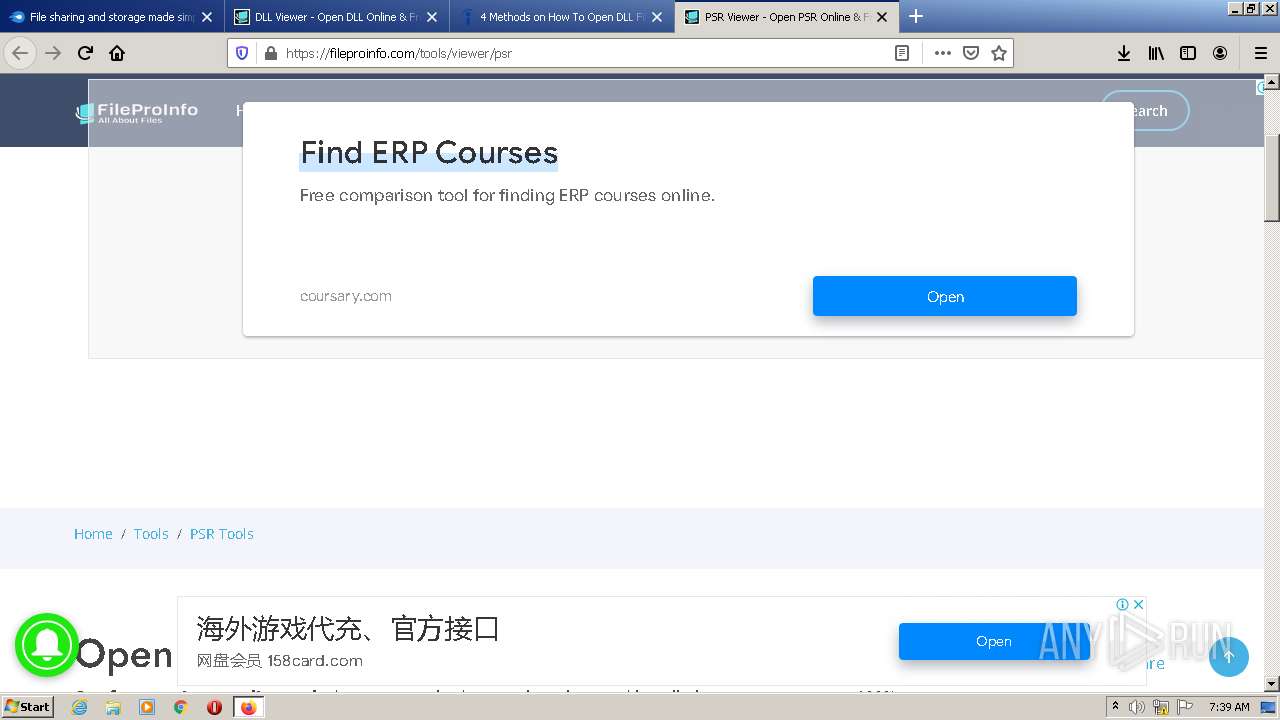Toggle the sidebar view icon
Viewport: 1280px width, 720px height.
click(x=1188, y=53)
